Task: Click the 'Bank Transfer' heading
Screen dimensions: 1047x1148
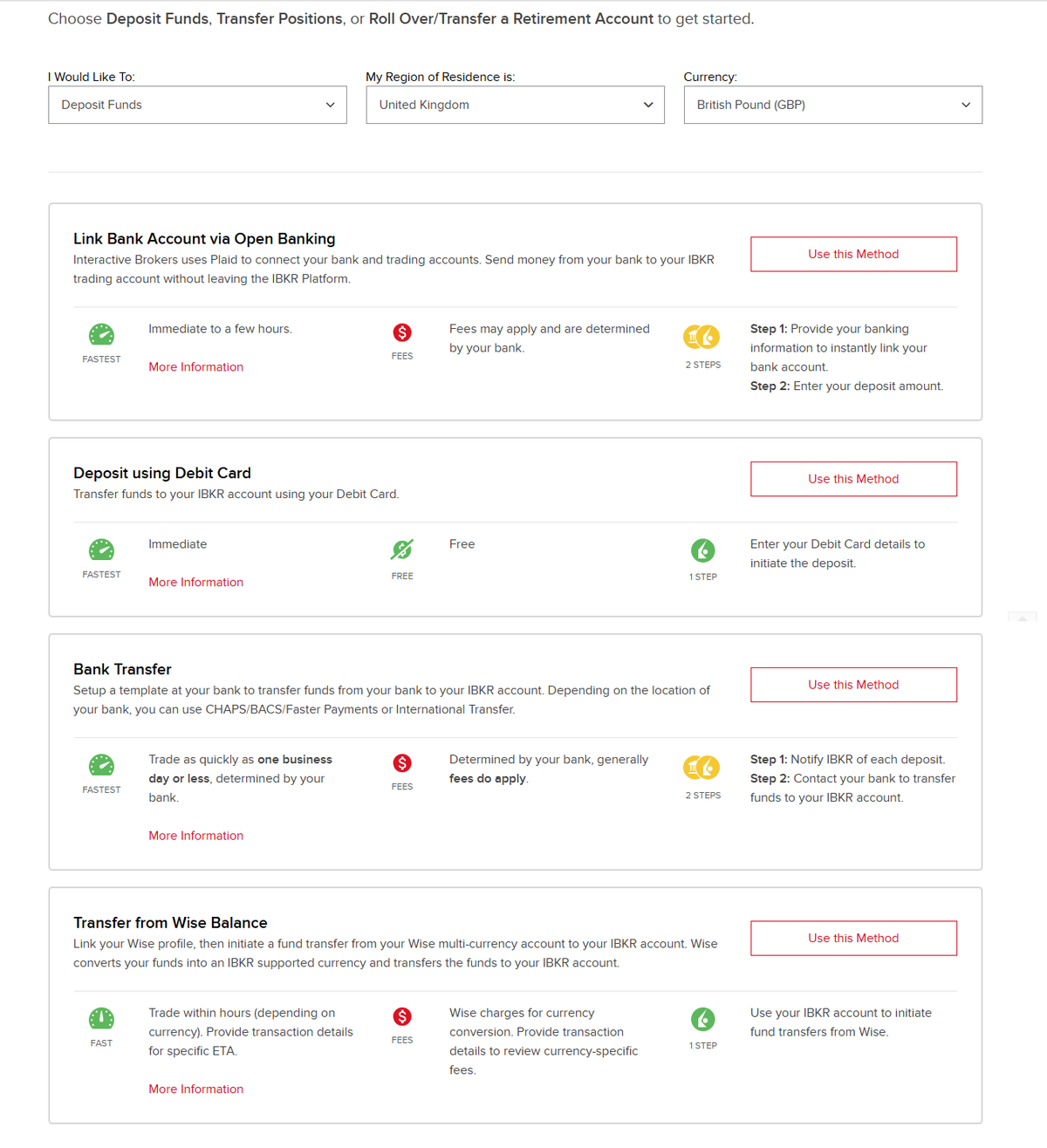Action: click(122, 669)
